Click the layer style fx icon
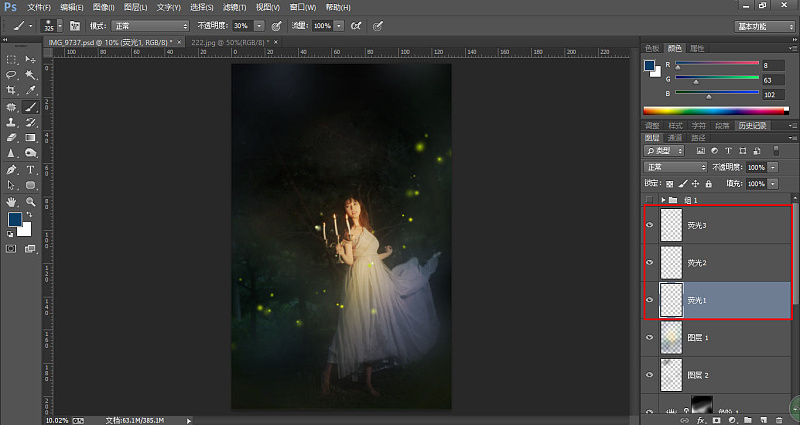 coord(701,420)
